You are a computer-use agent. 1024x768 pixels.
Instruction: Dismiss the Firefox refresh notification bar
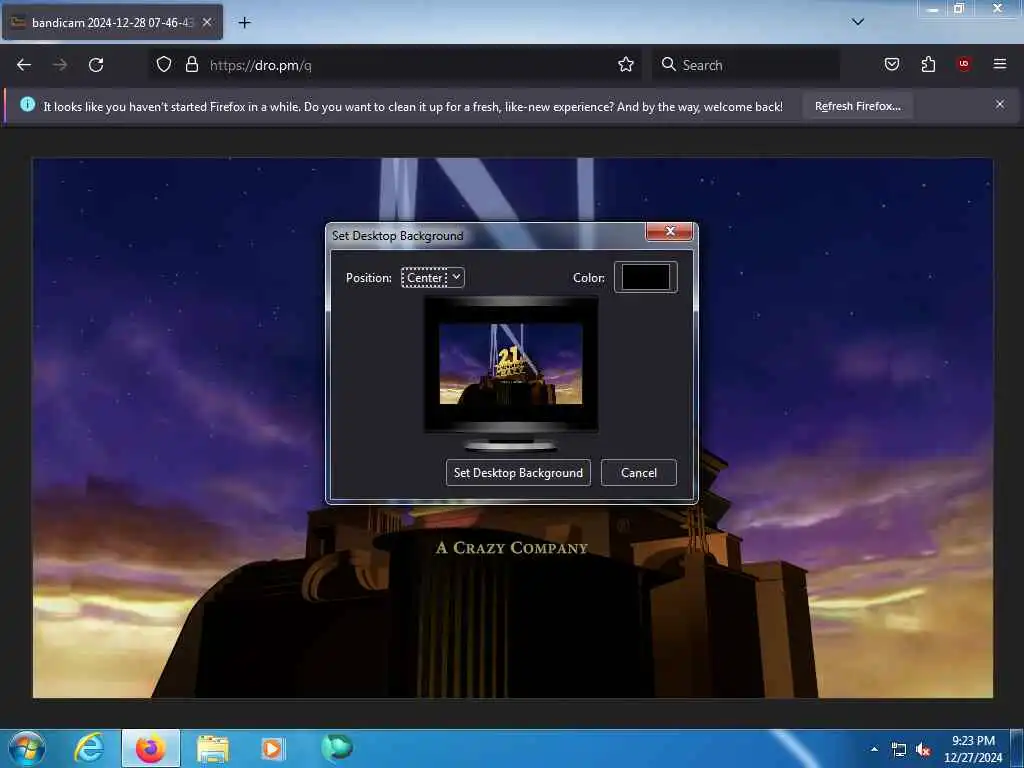pyautogui.click(x=999, y=104)
